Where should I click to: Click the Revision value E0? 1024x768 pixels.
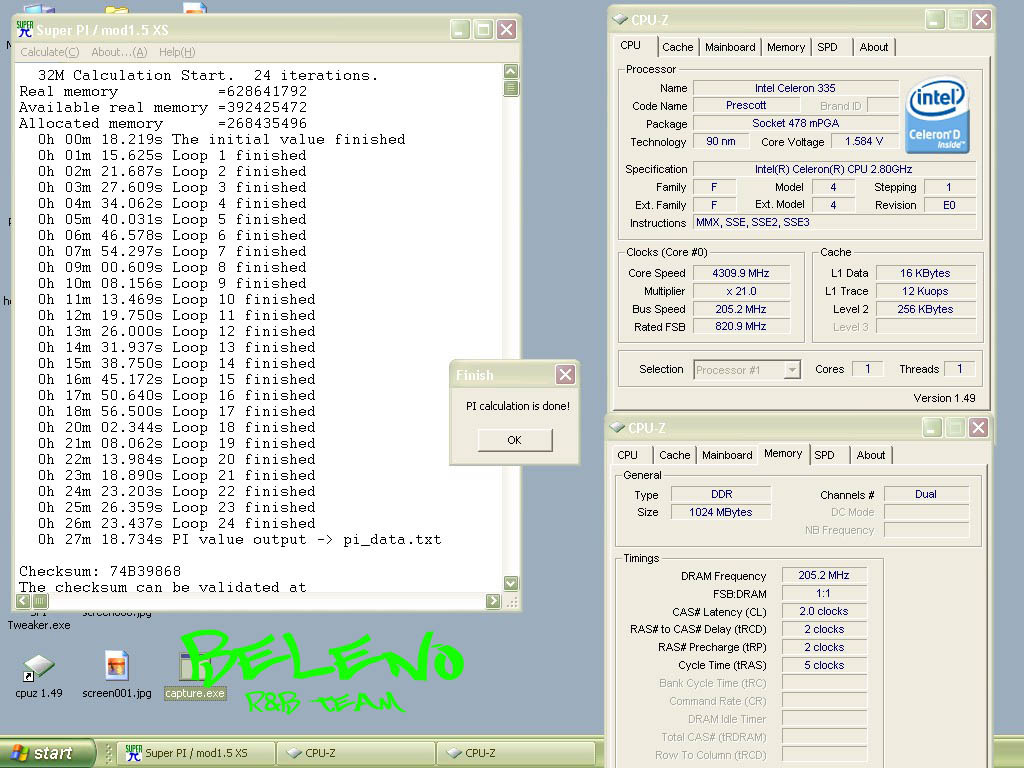950,205
